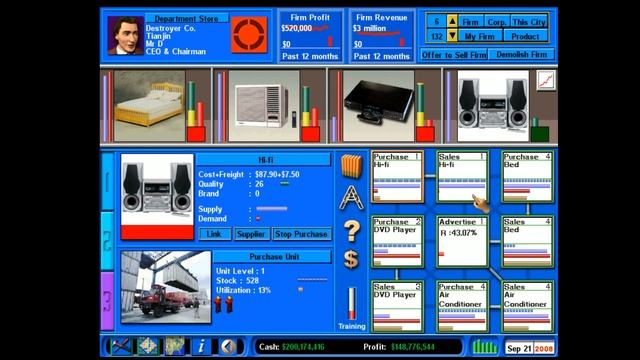Click the green bars speed indicator
Screen dimensions: 640x360
[484, 347]
